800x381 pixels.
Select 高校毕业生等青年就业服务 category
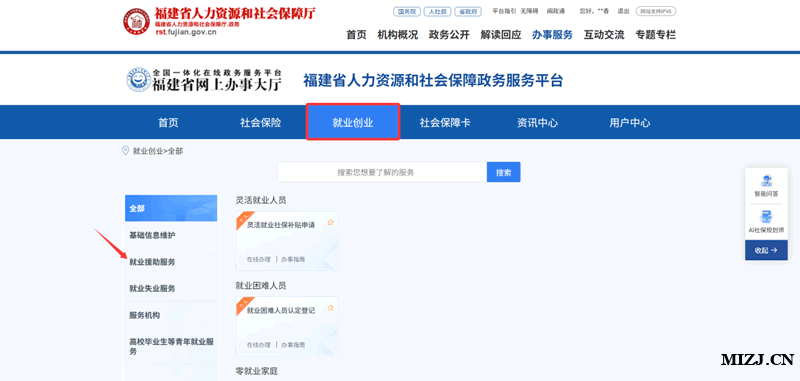[x=171, y=346]
